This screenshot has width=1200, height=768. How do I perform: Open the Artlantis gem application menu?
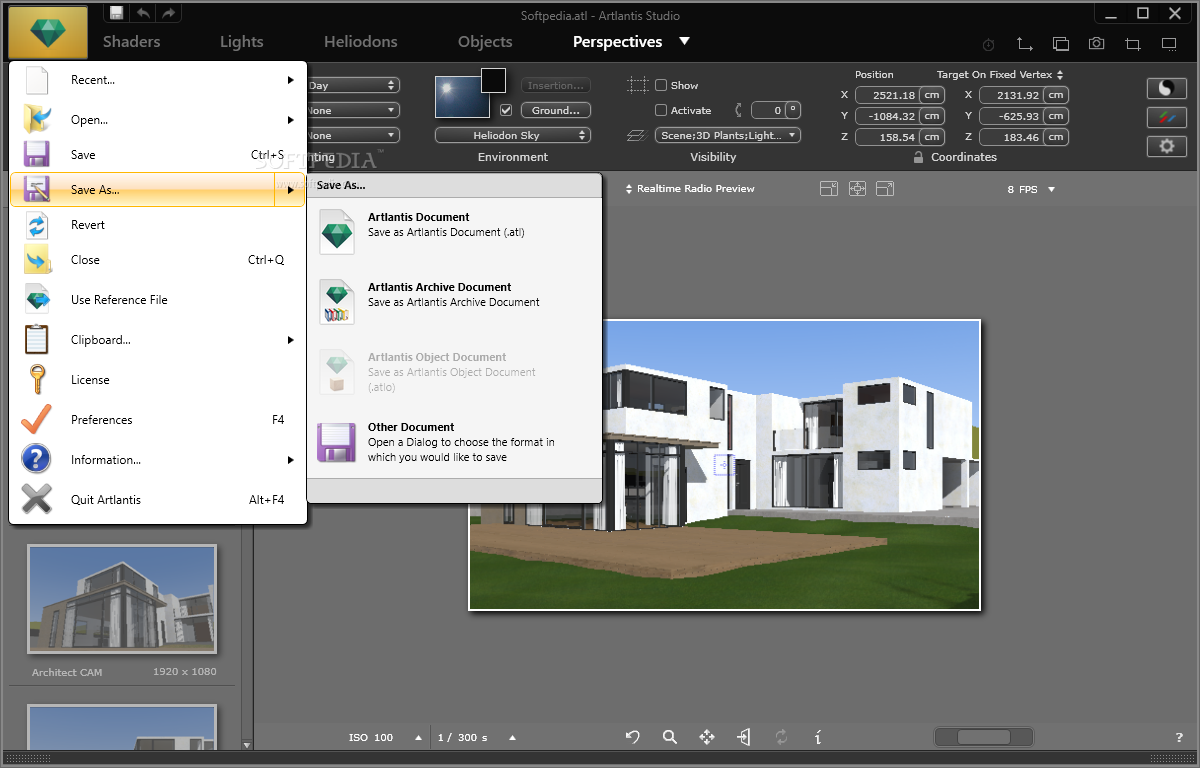pyautogui.click(x=47, y=32)
